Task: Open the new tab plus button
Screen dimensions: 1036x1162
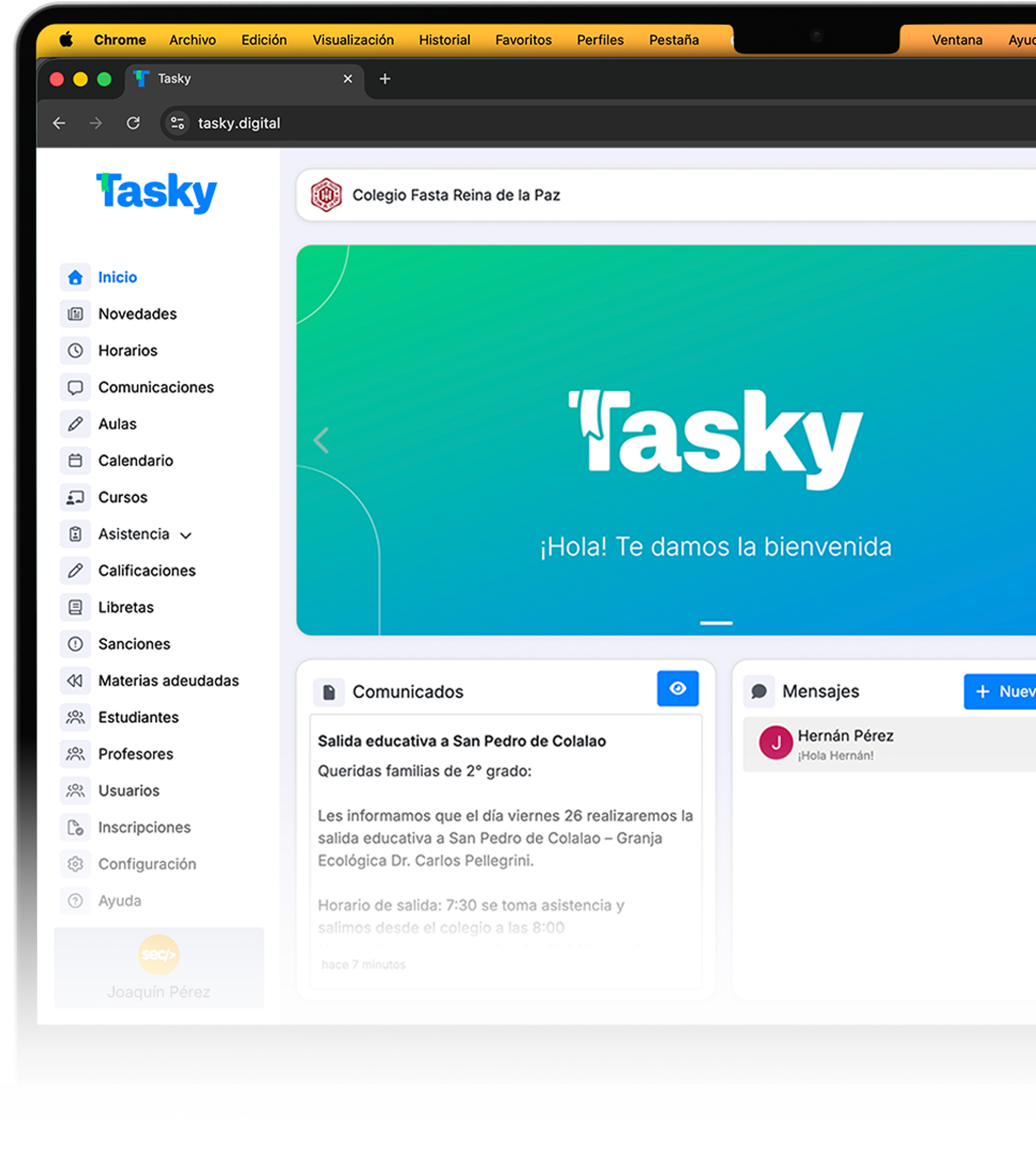Action: coord(384,79)
